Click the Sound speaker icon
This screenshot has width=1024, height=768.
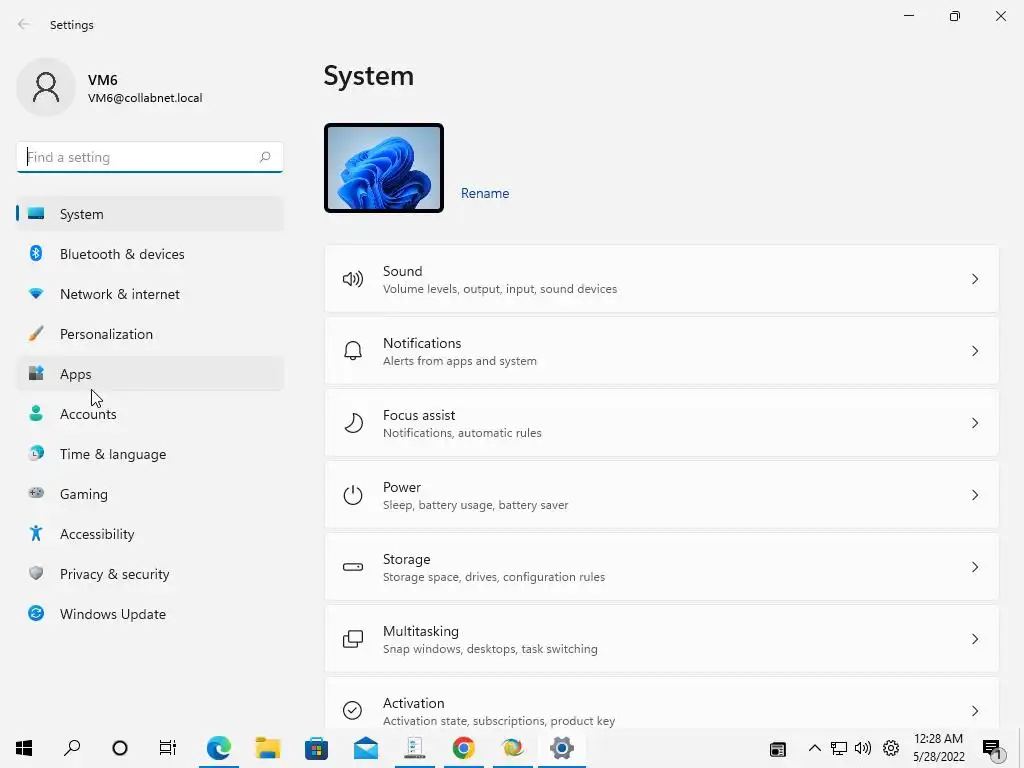pos(353,280)
